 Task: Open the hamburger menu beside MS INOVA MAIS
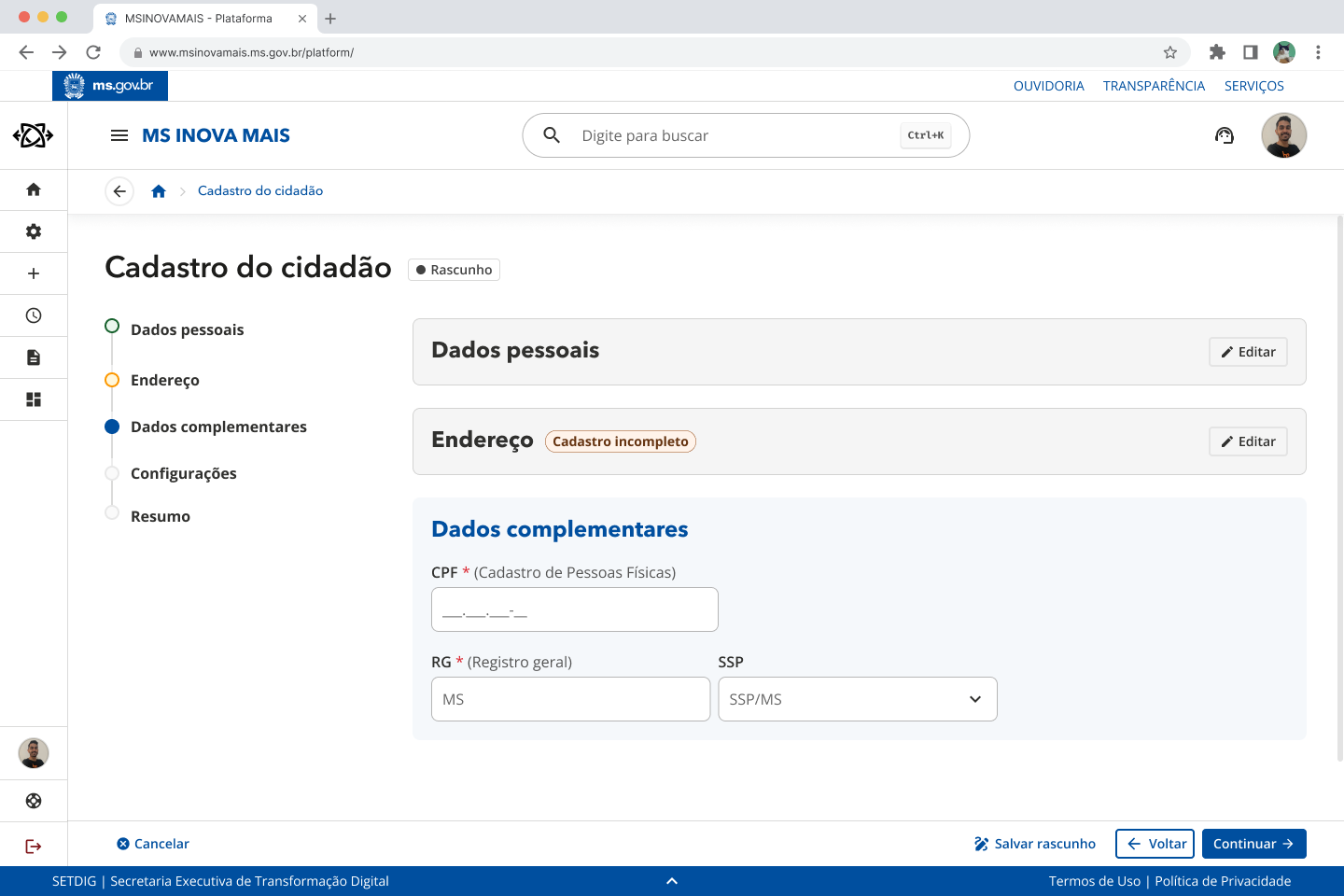tap(119, 135)
